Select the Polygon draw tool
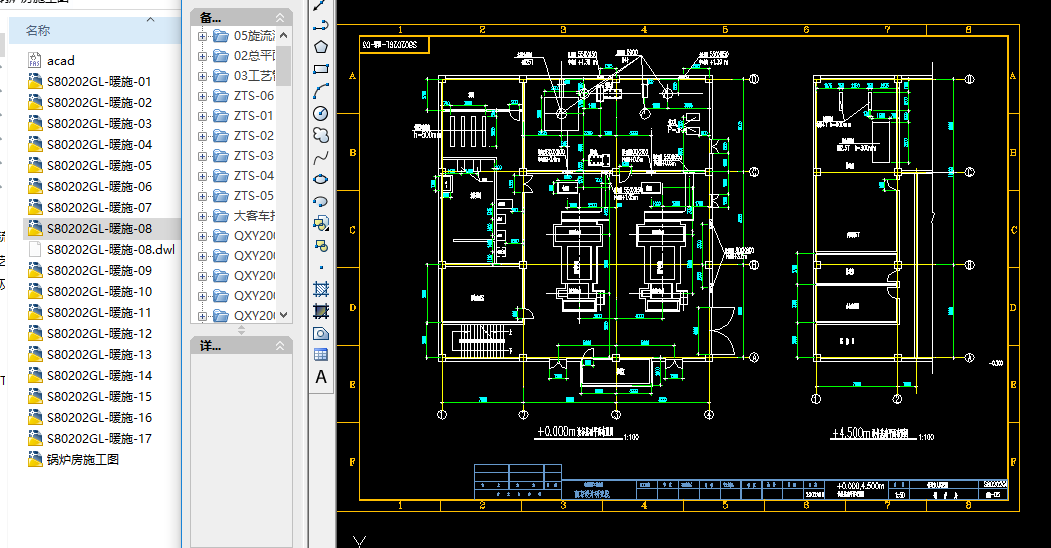The width and height of the screenshot is (1051, 548). (x=321, y=47)
